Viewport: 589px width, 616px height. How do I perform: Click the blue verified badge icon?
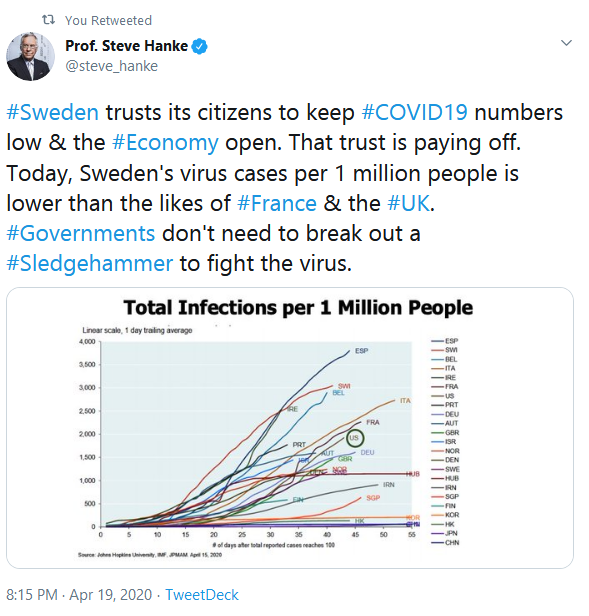pyautogui.click(x=200, y=46)
